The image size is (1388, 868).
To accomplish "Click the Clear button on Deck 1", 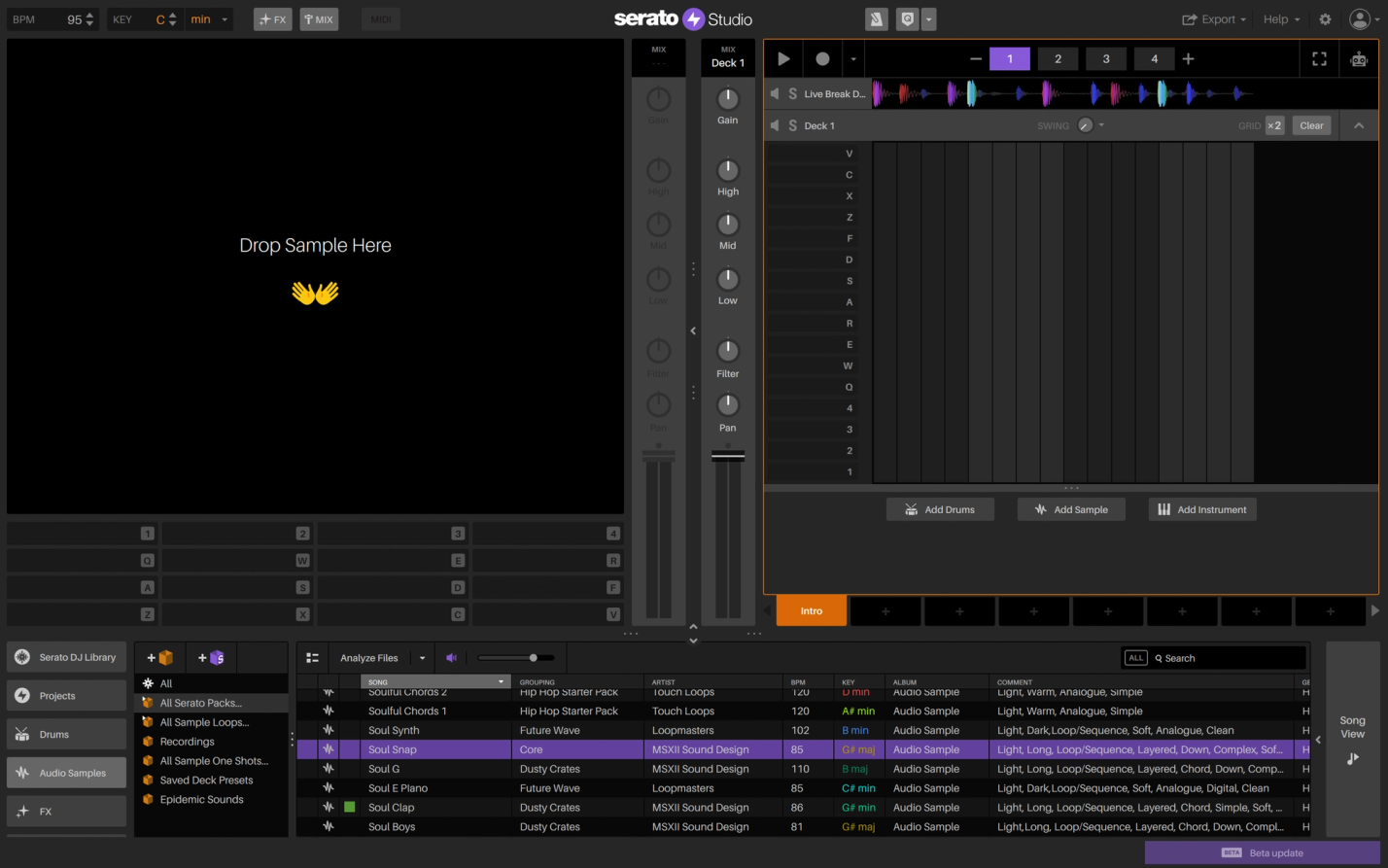I will coord(1311,125).
